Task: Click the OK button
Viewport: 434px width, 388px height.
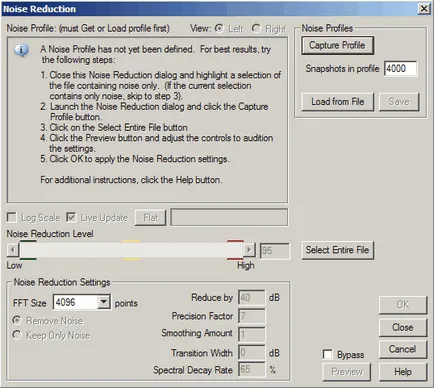Action: click(x=403, y=305)
